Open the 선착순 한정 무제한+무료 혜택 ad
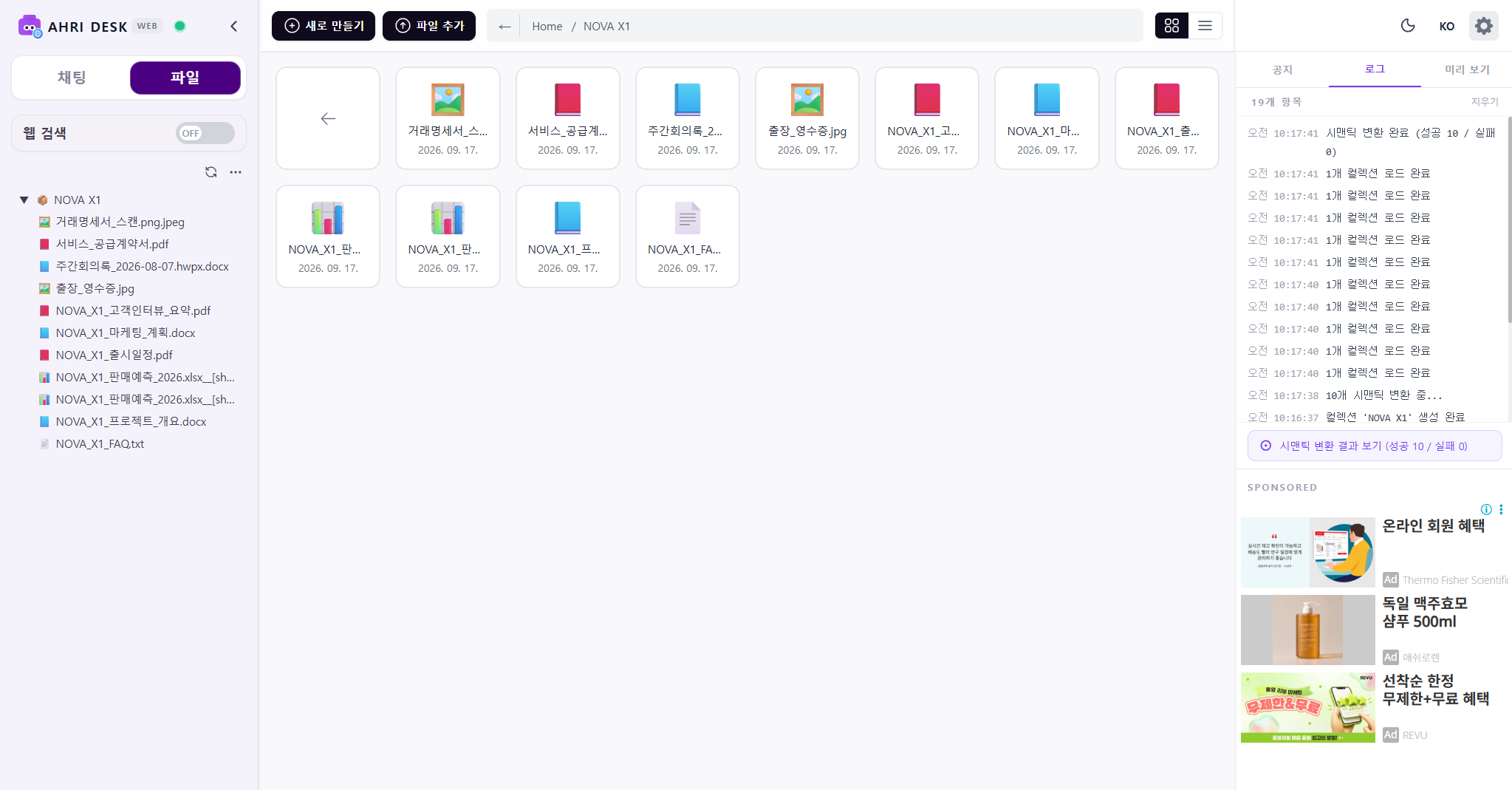1512x790 pixels. (x=1374, y=707)
